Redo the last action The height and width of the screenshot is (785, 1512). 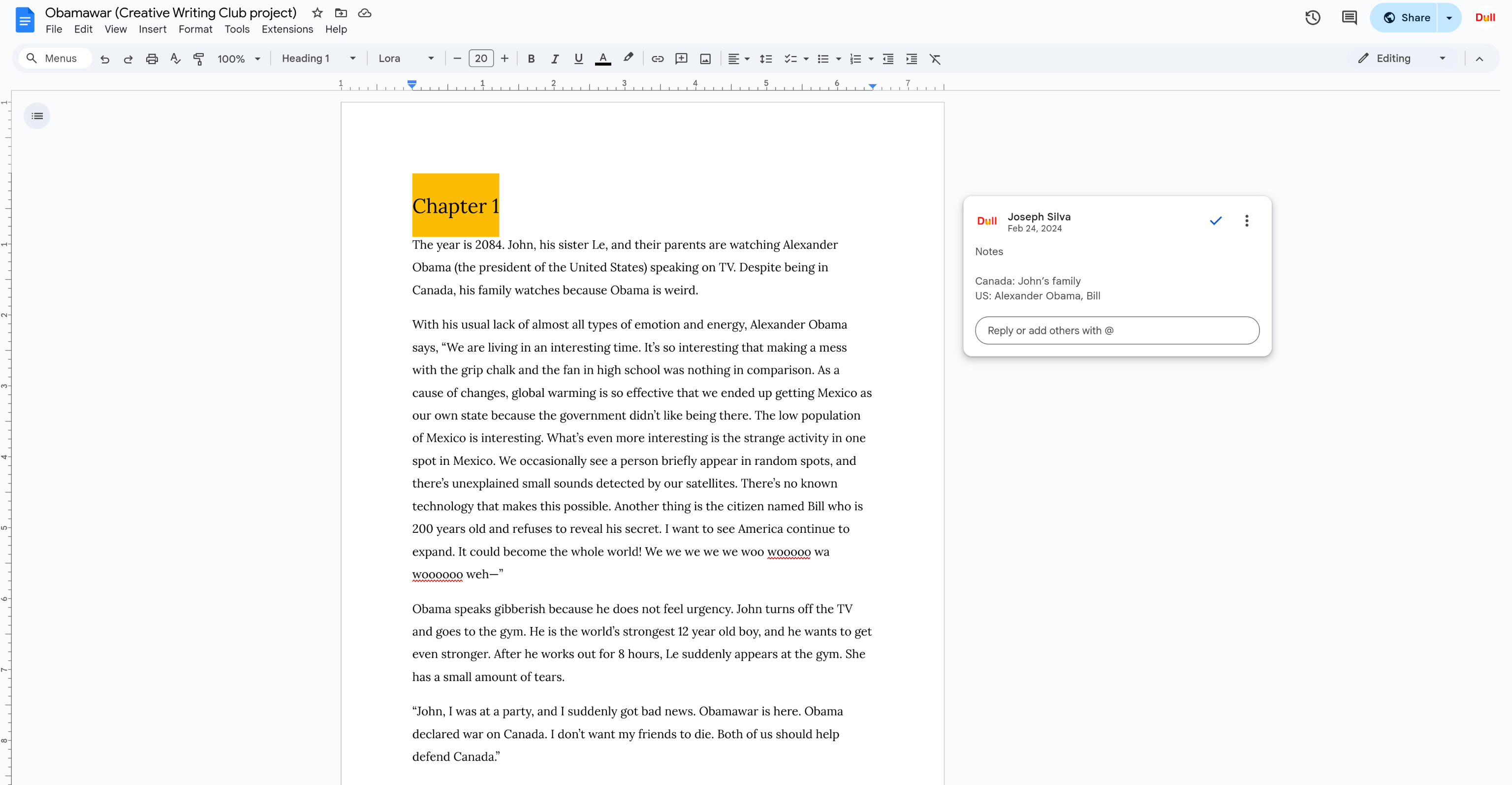pyautogui.click(x=128, y=59)
